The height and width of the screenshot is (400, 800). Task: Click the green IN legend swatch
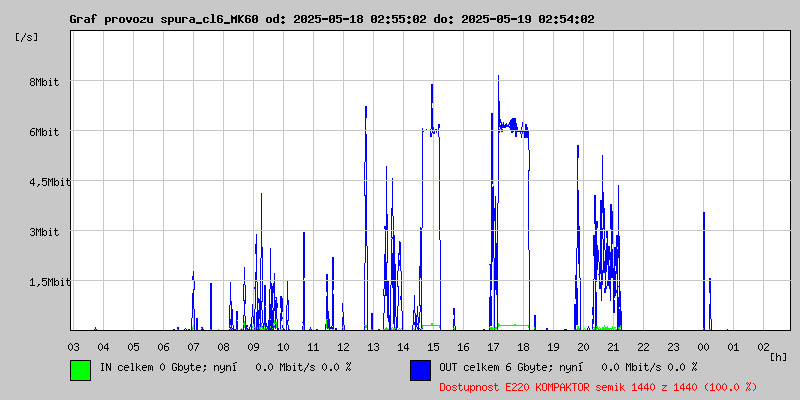pos(80,369)
